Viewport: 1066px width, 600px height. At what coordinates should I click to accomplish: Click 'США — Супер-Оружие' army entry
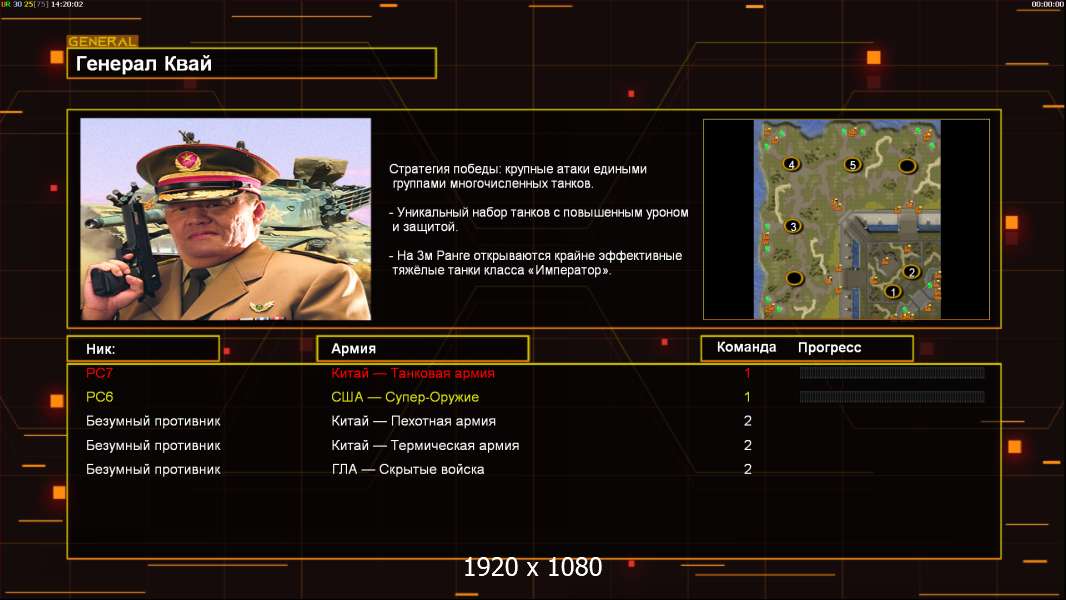(405, 397)
